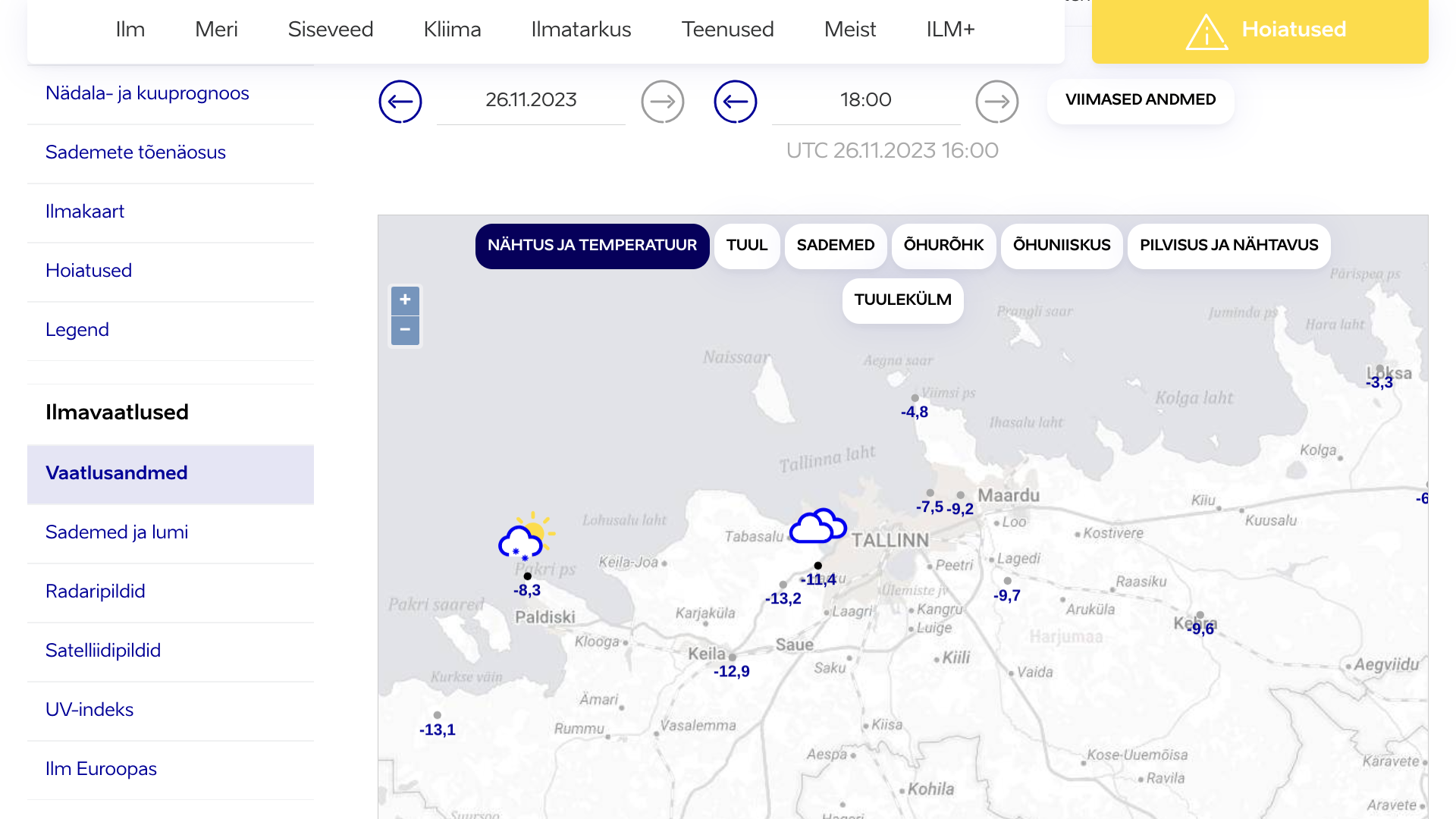The image size is (1456, 819).
Task: Click the cloudy icon over Tallinn
Action: click(817, 526)
